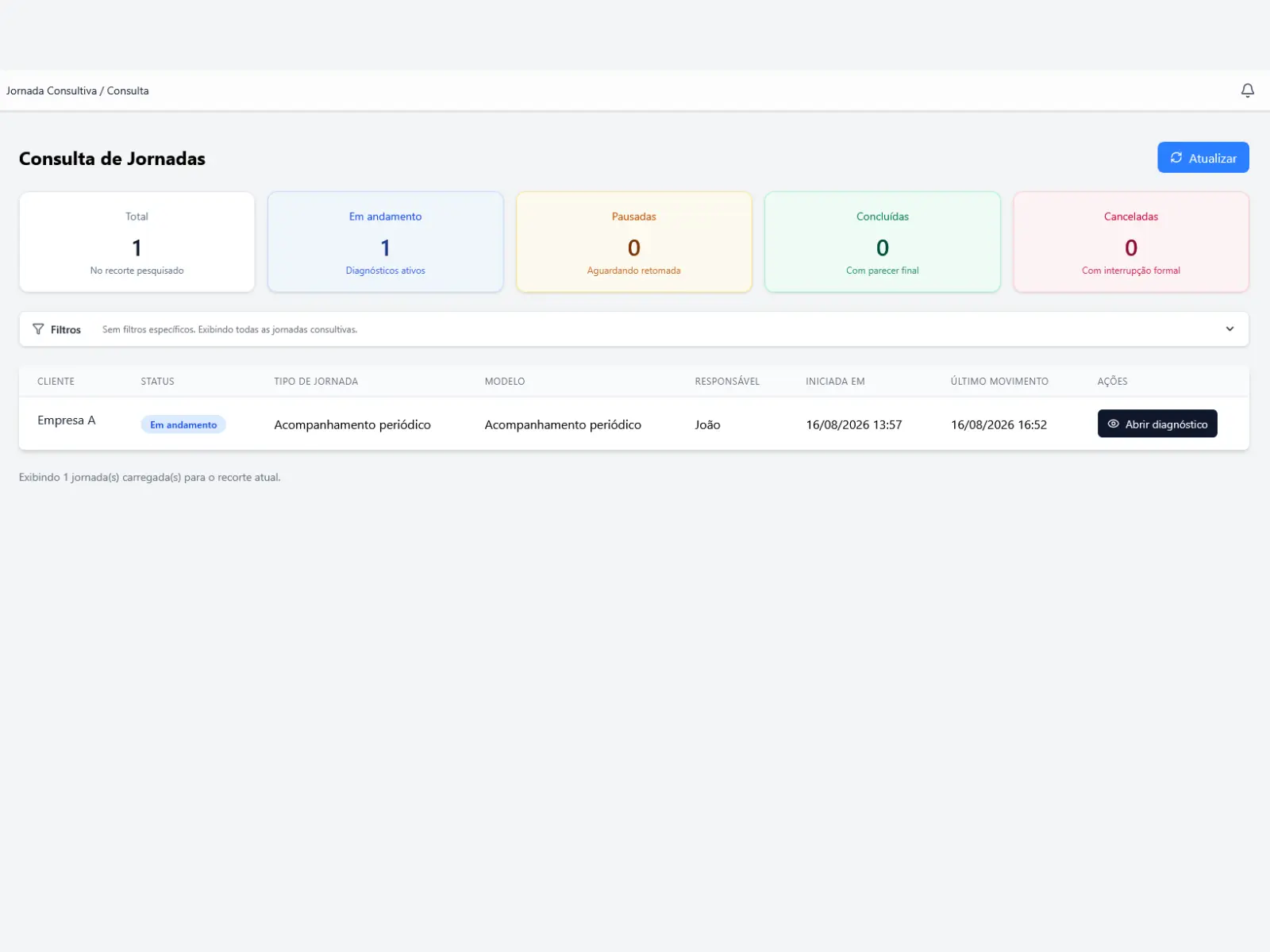This screenshot has width=1270, height=952.
Task: Select the Concluídas summary card
Action: 882,242
